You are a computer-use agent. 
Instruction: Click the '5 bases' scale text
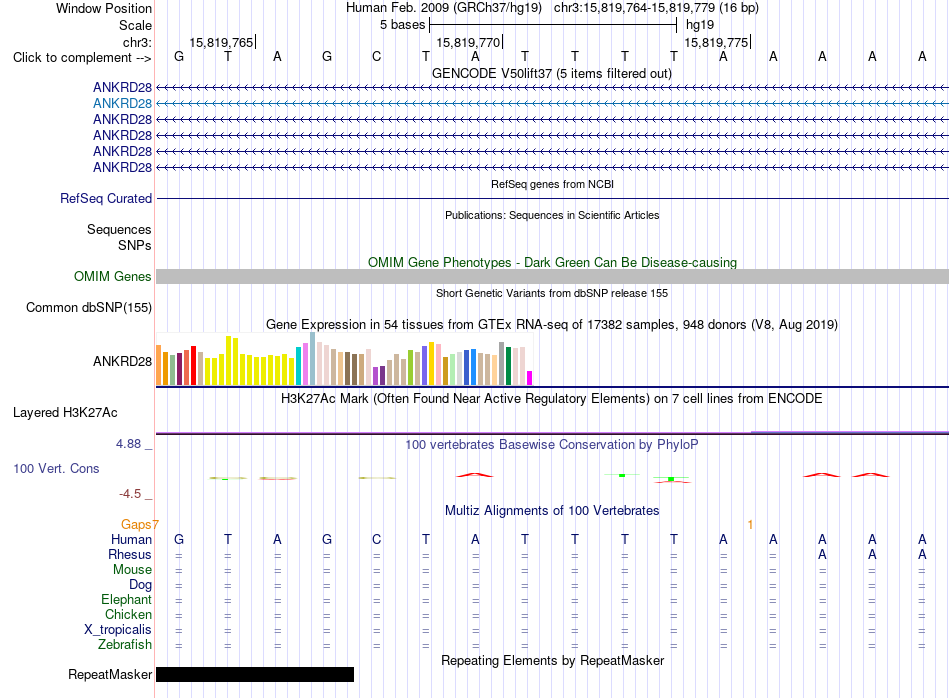coord(403,25)
